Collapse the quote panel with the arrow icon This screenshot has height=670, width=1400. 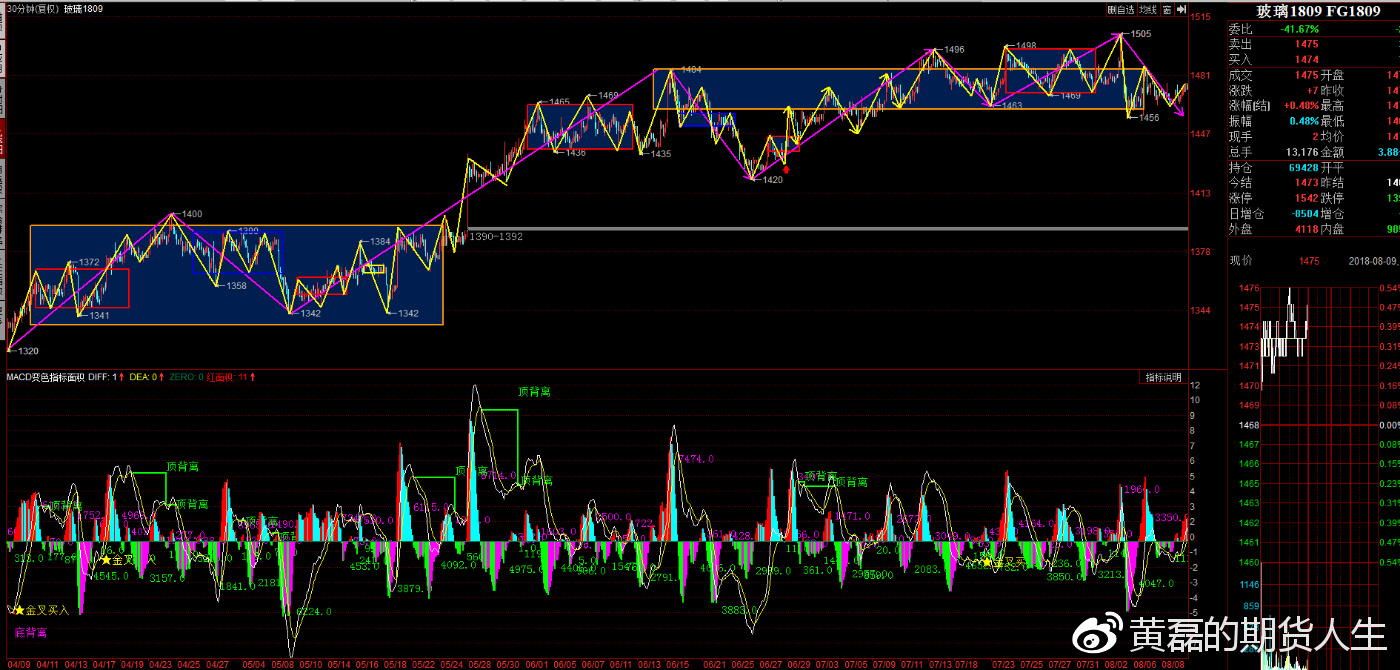[x=1181, y=9]
